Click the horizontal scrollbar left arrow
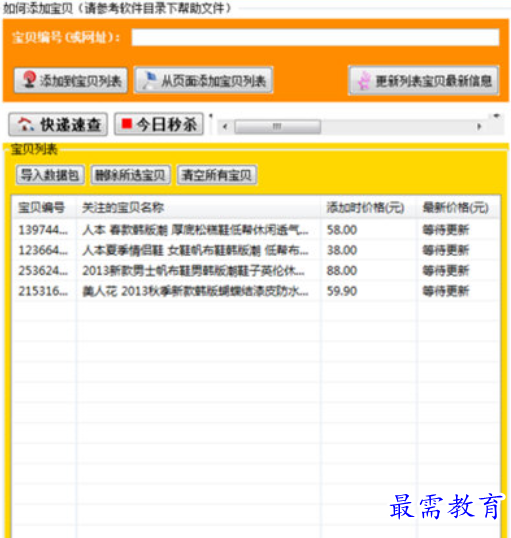The image size is (511, 538). click(x=225, y=127)
